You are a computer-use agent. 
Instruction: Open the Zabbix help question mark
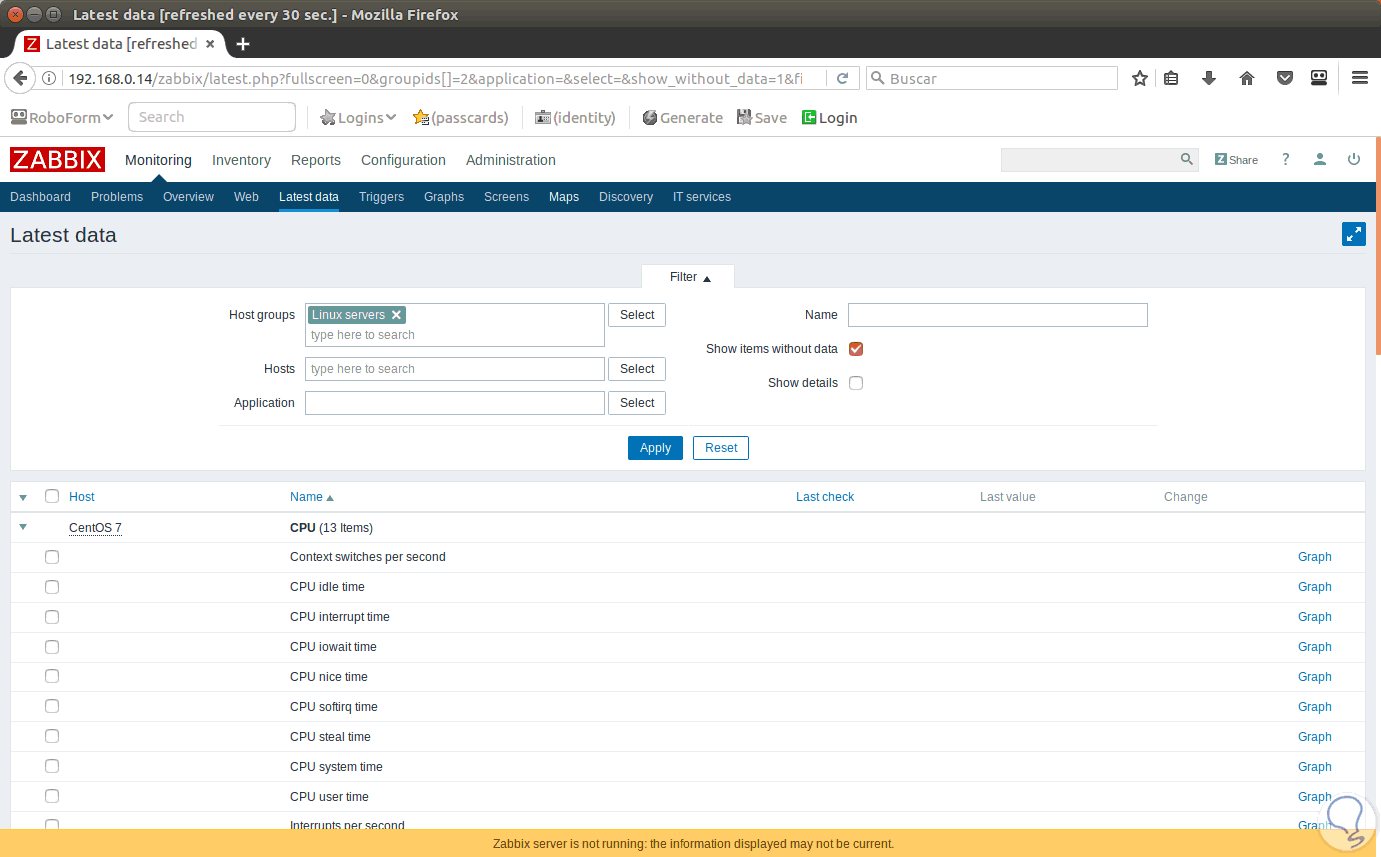[x=1286, y=159]
